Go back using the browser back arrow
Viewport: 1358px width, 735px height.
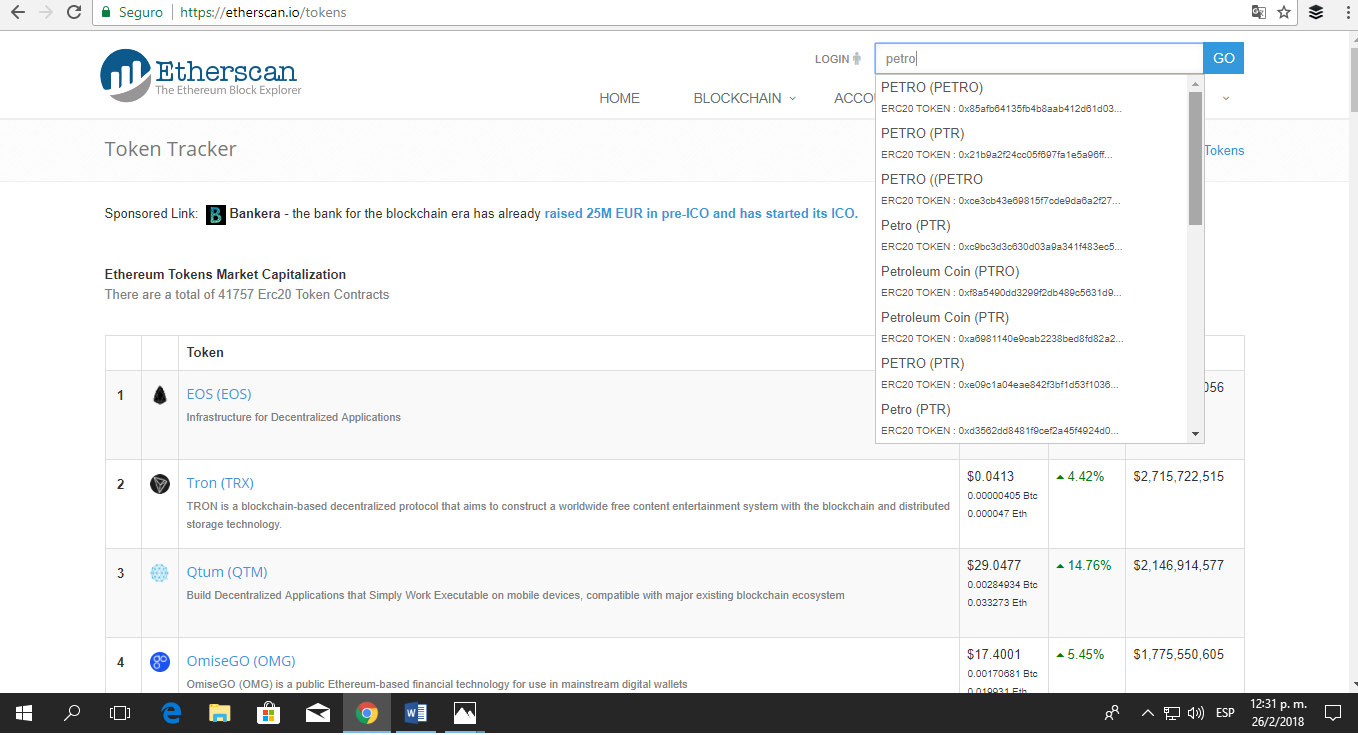point(17,13)
